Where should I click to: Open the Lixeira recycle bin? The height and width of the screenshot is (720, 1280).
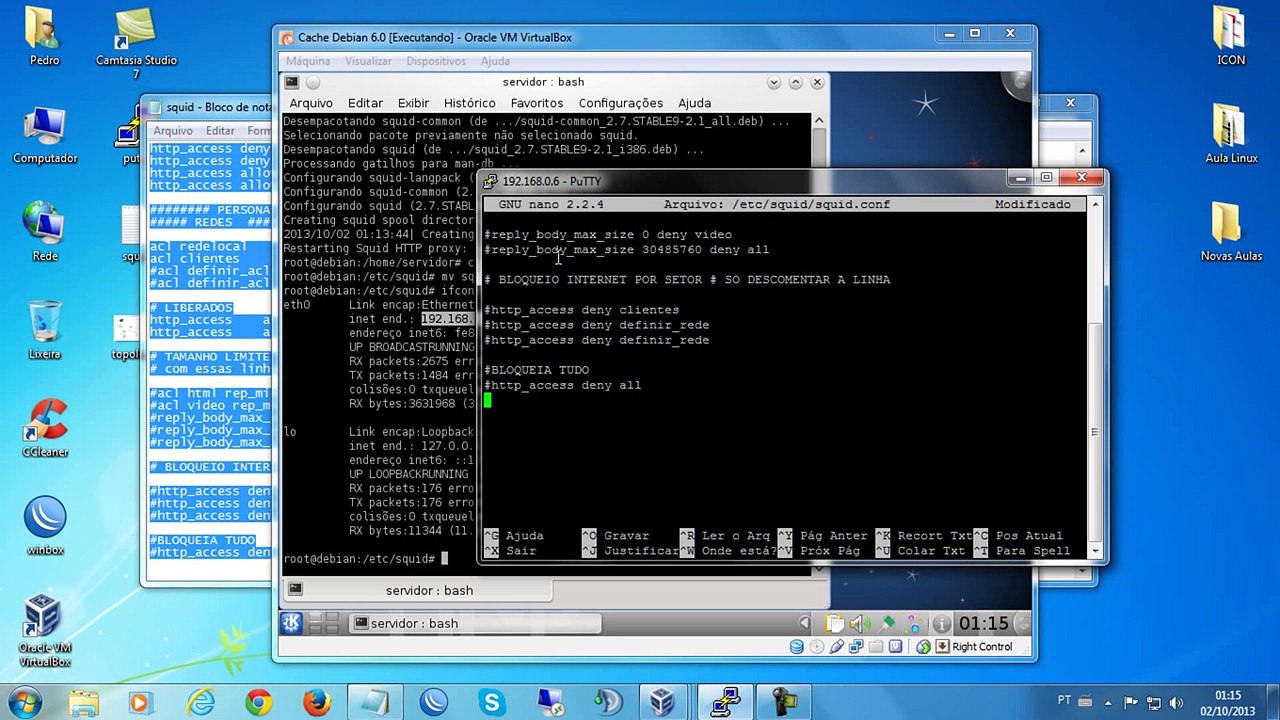click(x=44, y=330)
